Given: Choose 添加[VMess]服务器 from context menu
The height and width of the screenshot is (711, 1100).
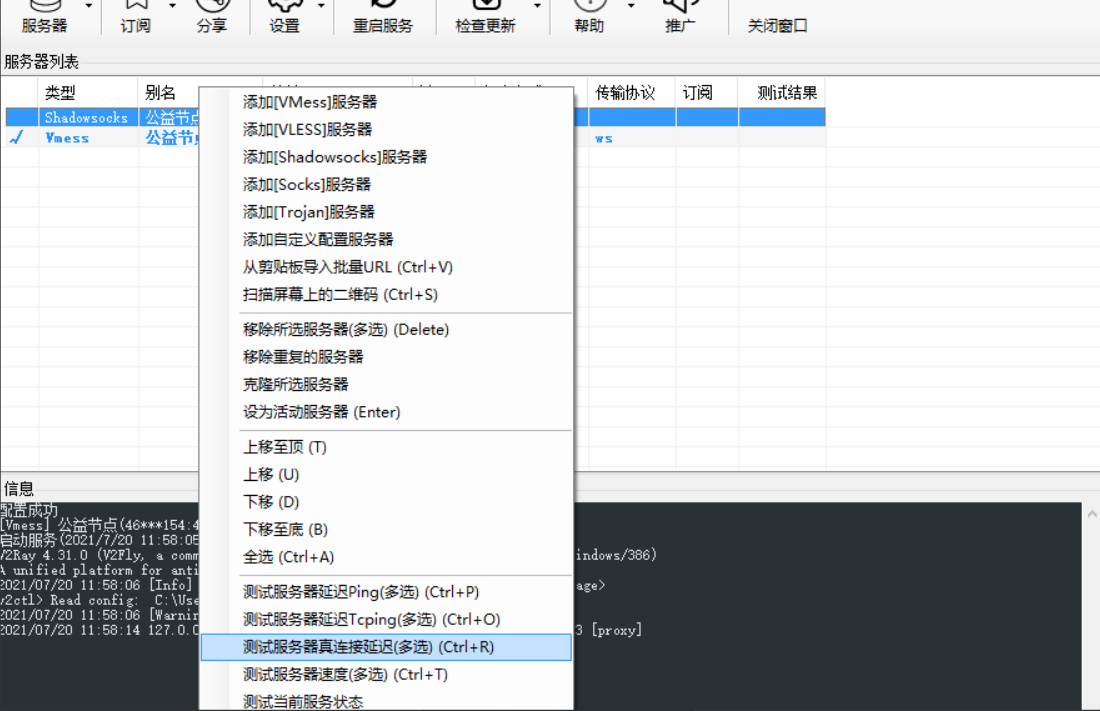Looking at the screenshot, I should coord(386,102).
